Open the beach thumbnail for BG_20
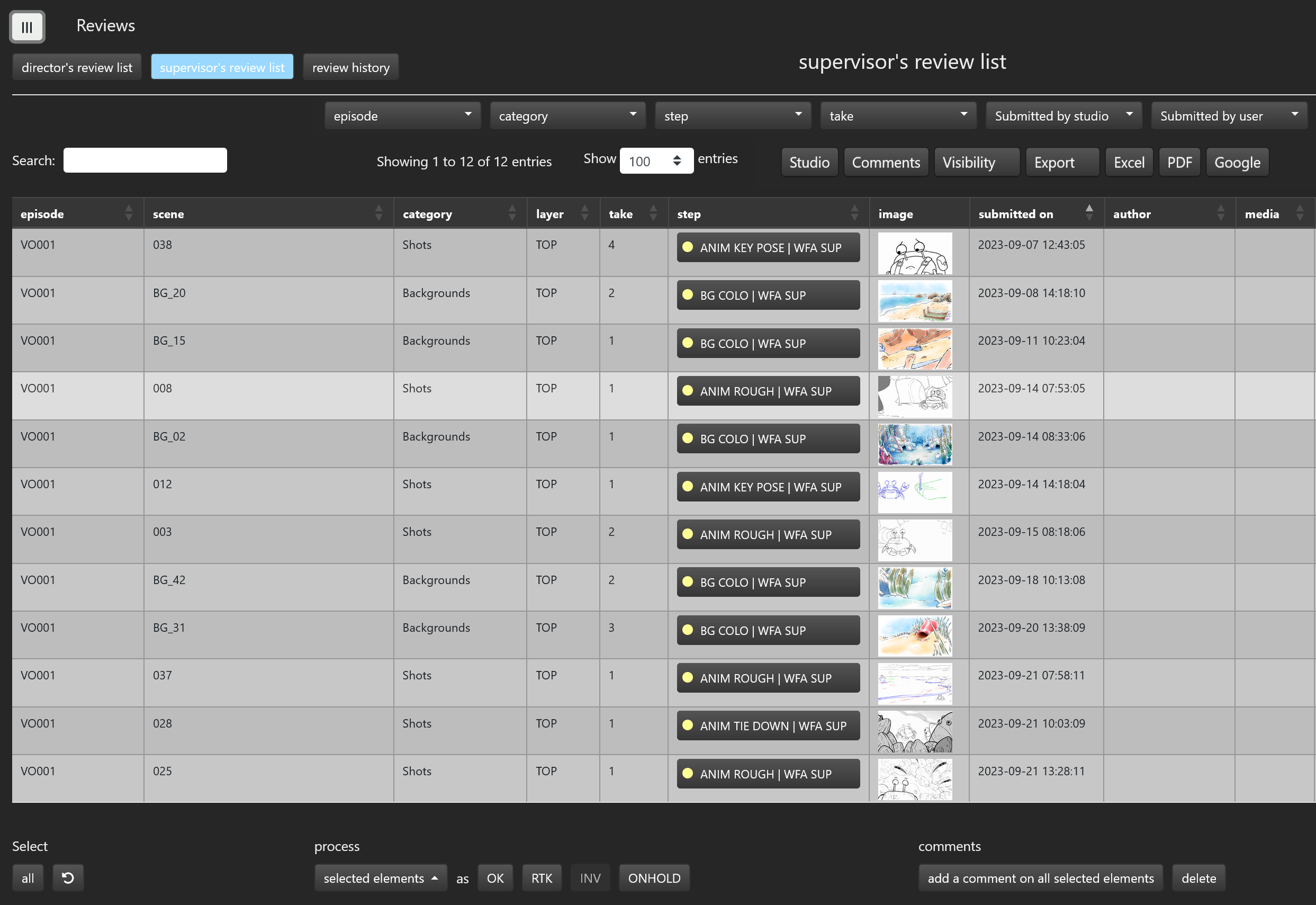 [x=914, y=301]
